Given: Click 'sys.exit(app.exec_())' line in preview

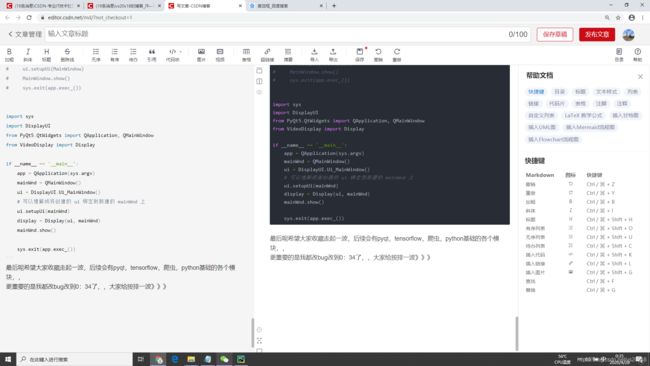Looking at the screenshot, I should pyautogui.click(x=314, y=218).
